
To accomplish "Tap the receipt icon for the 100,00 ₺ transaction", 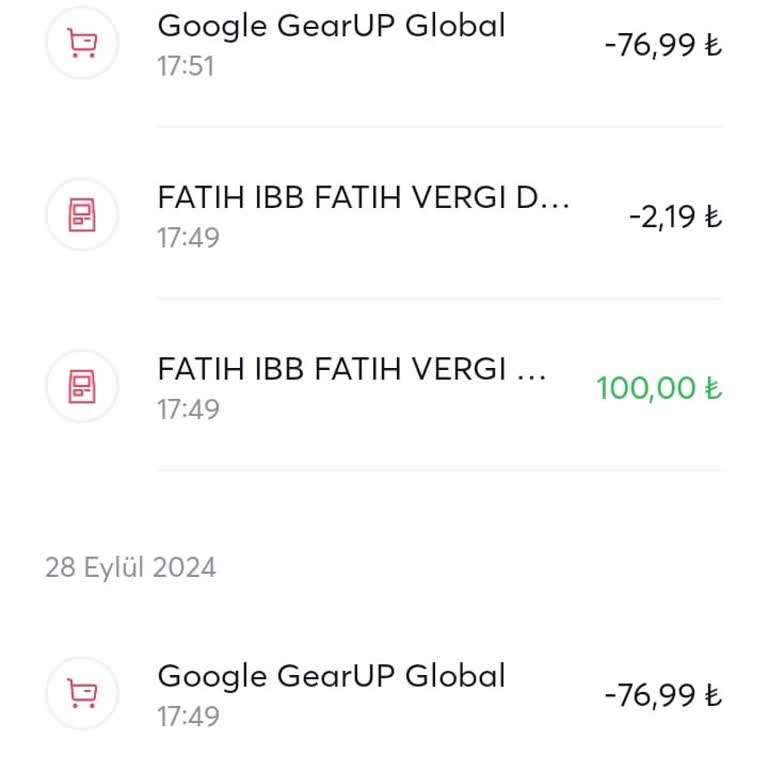I will pos(82,386).
